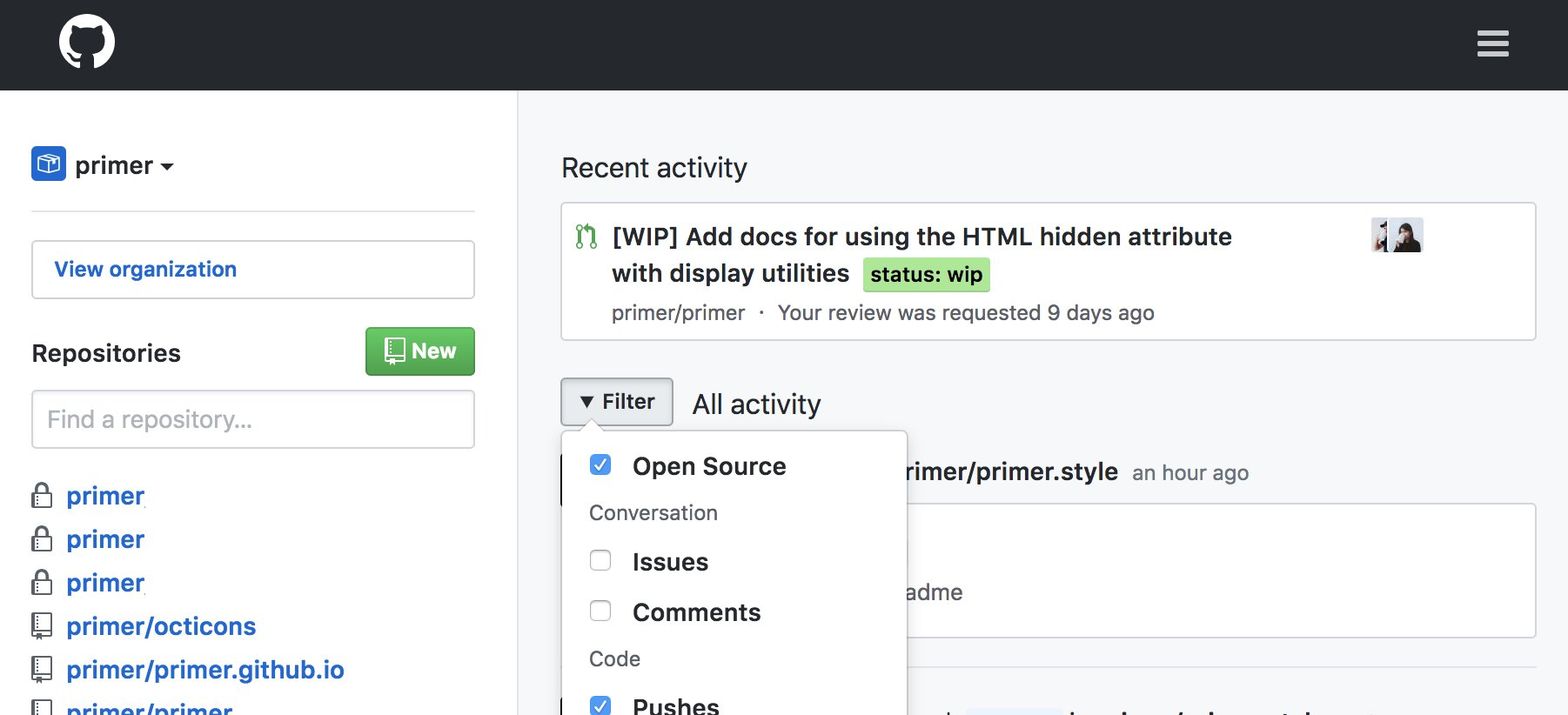
Task: Click the Recent activity heading
Action: (654, 168)
